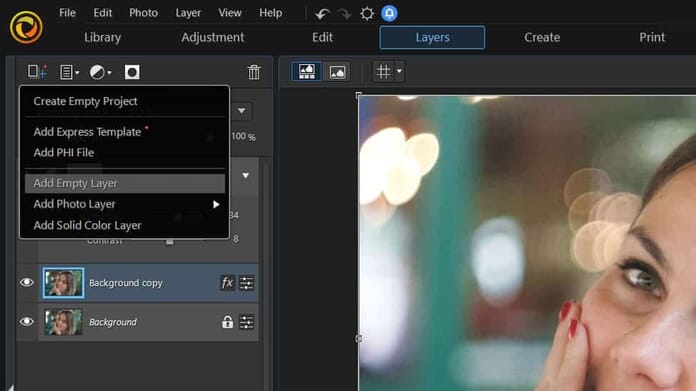Select the Background copy layer thumbnail
Screen dimensions: 696x391
[63, 282]
